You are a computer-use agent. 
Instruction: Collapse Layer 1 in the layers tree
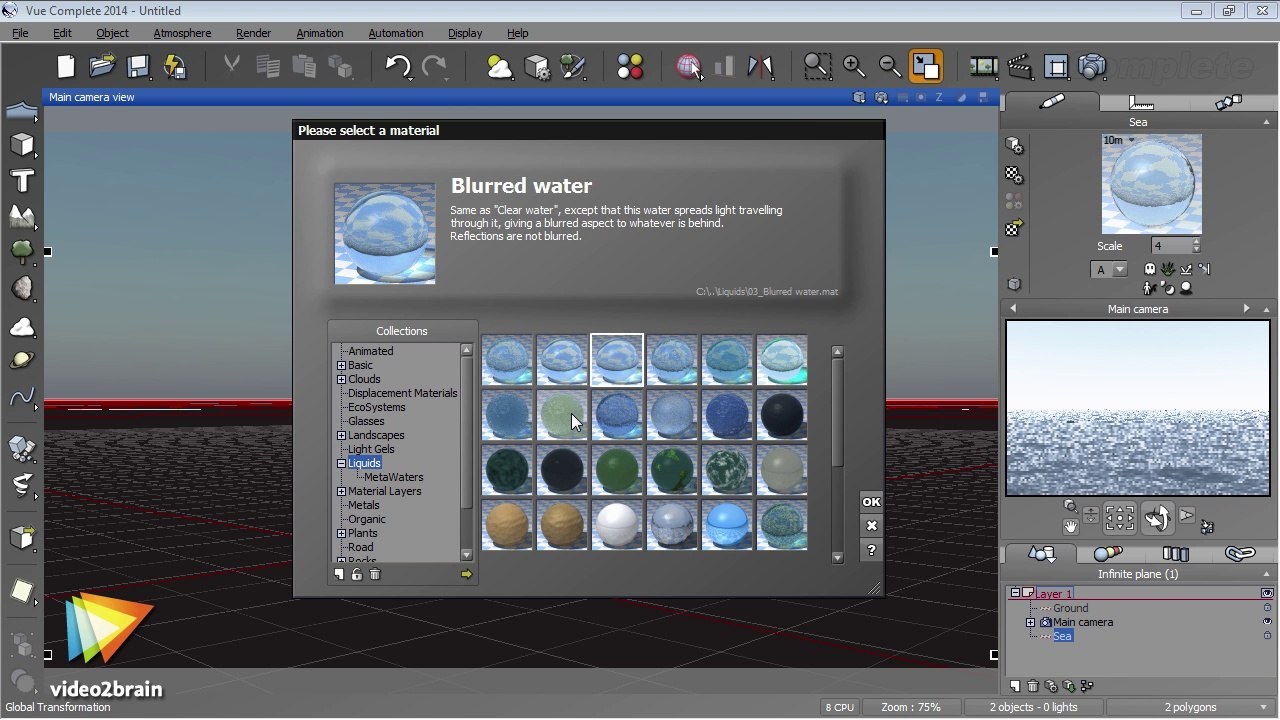[x=1015, y=594]
